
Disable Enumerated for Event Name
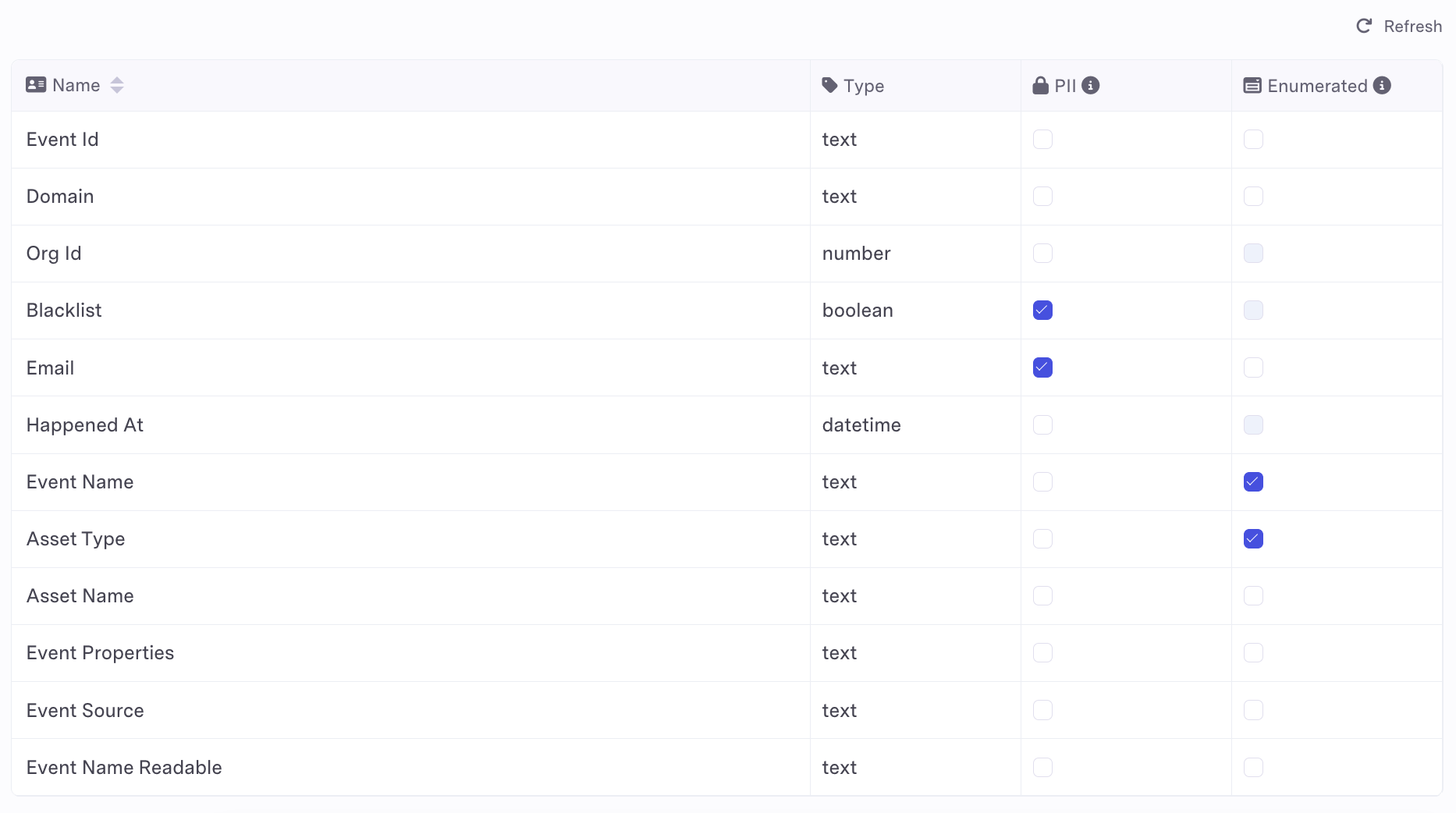coord(1253,482)
